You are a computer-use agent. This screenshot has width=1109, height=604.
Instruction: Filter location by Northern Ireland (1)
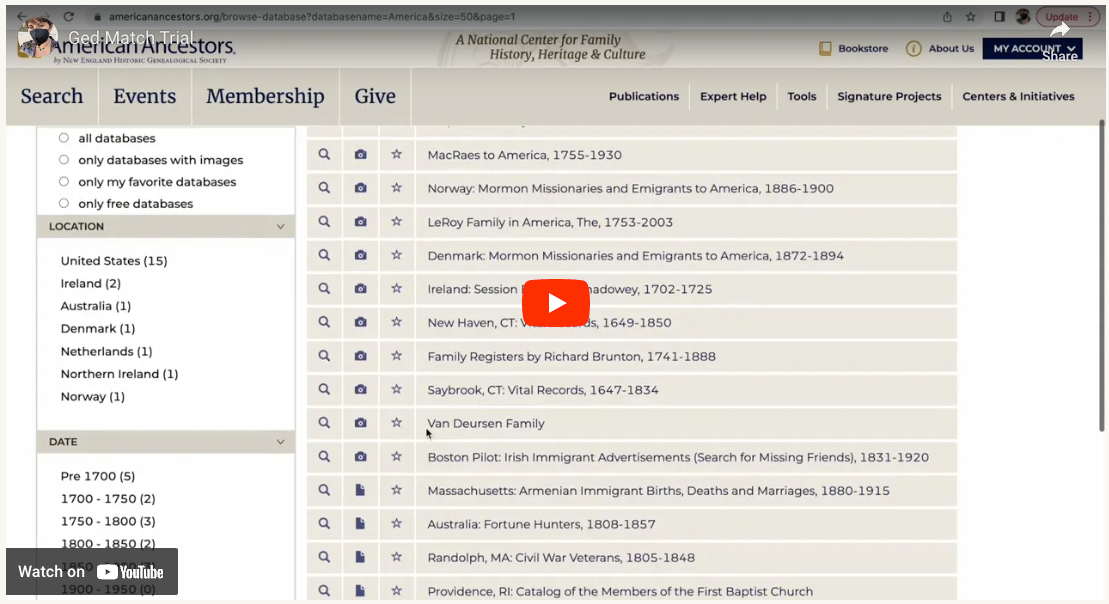(x=119, y=374)
